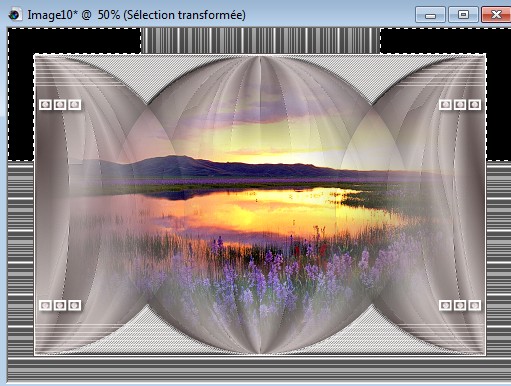Click first small square in top-left trio
The height and width of the screenshot is (386, 511).
click(x=46, y=105)
